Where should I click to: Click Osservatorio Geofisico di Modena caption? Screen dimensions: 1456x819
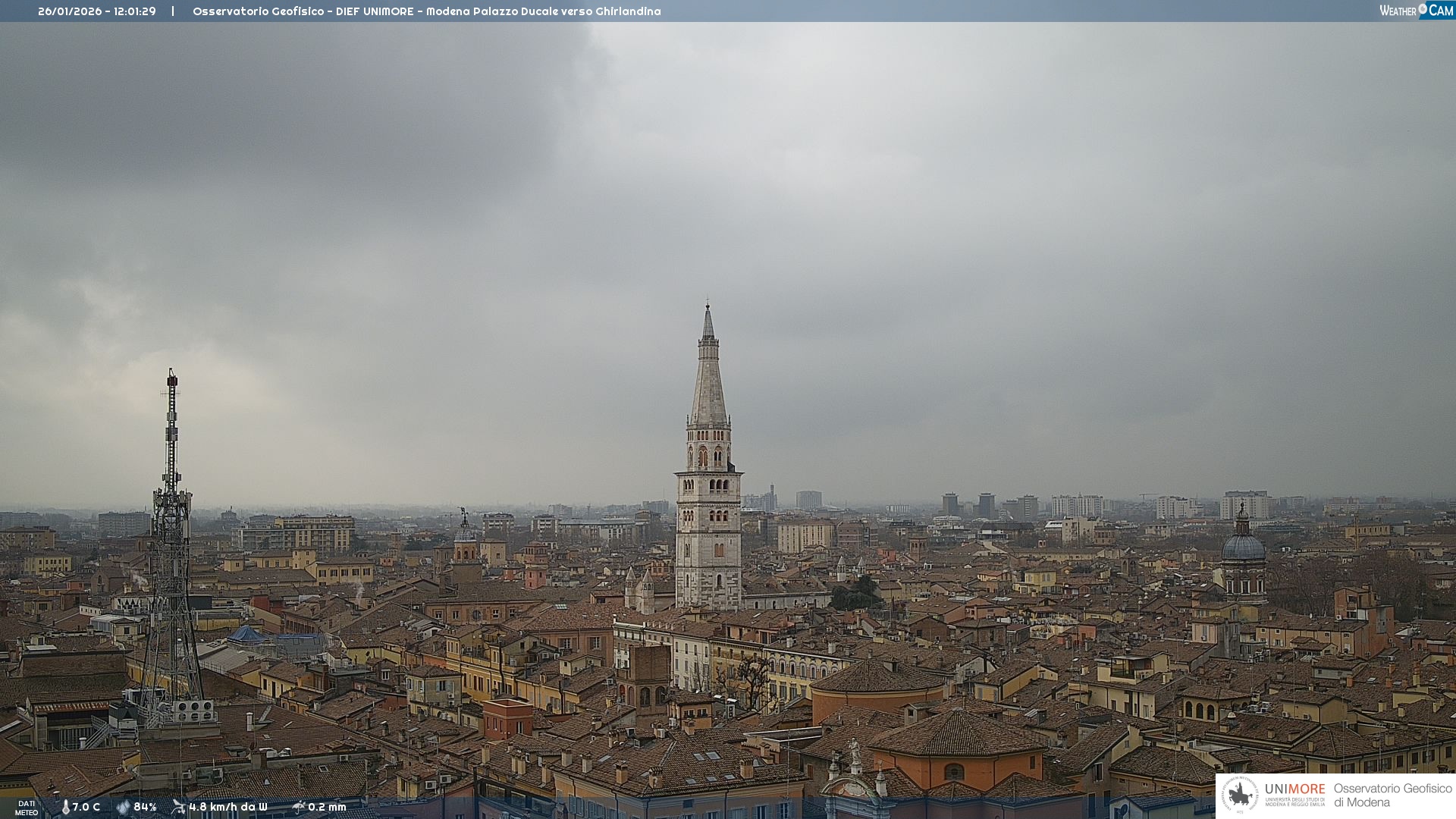coord(1392,795)
